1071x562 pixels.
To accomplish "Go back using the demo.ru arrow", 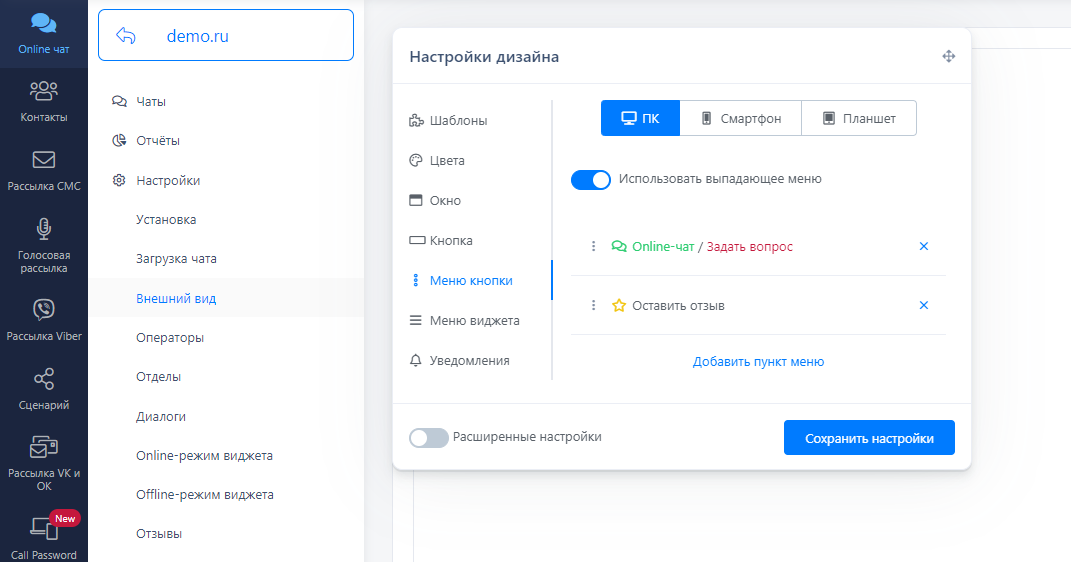I will click(x=126, y=36).
